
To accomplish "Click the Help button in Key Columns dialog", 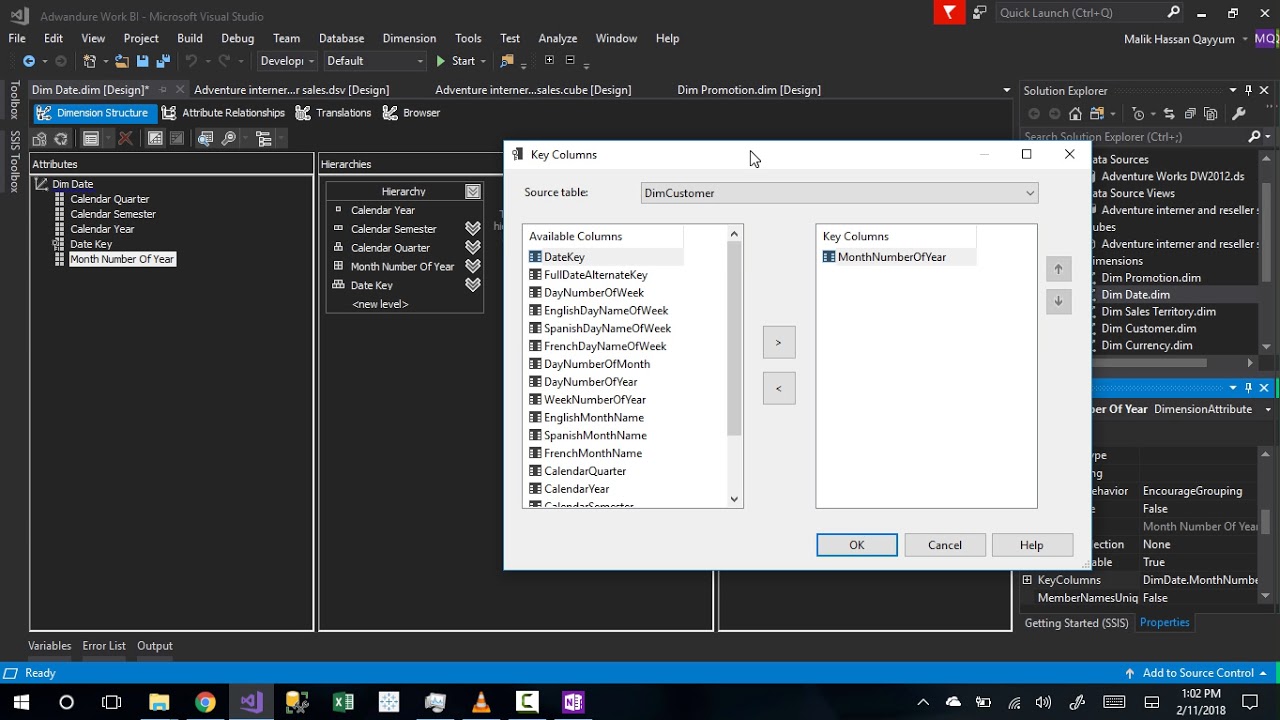I will [1032, 545].
